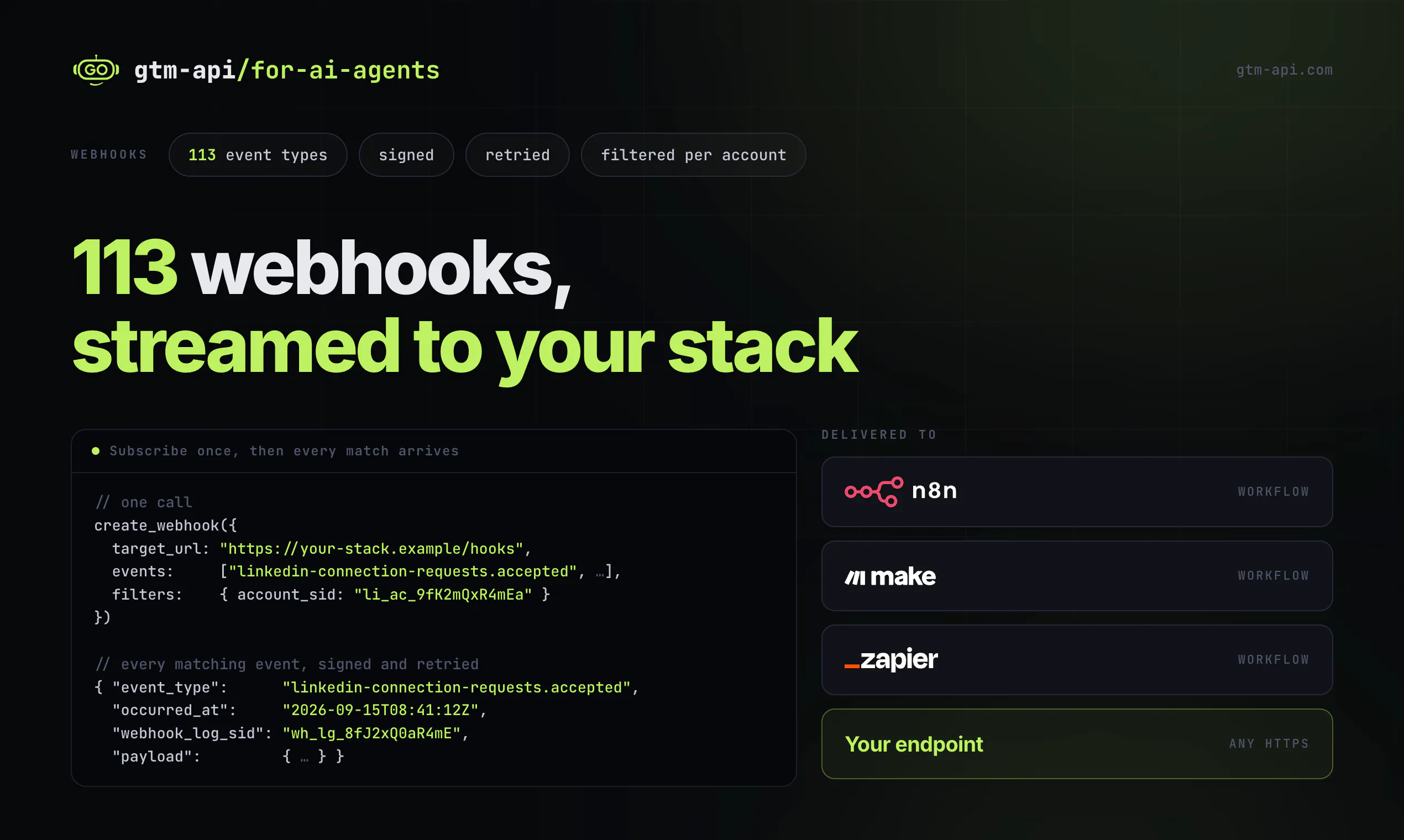Click the zapier logo wordmark

(x=891, y=659)
